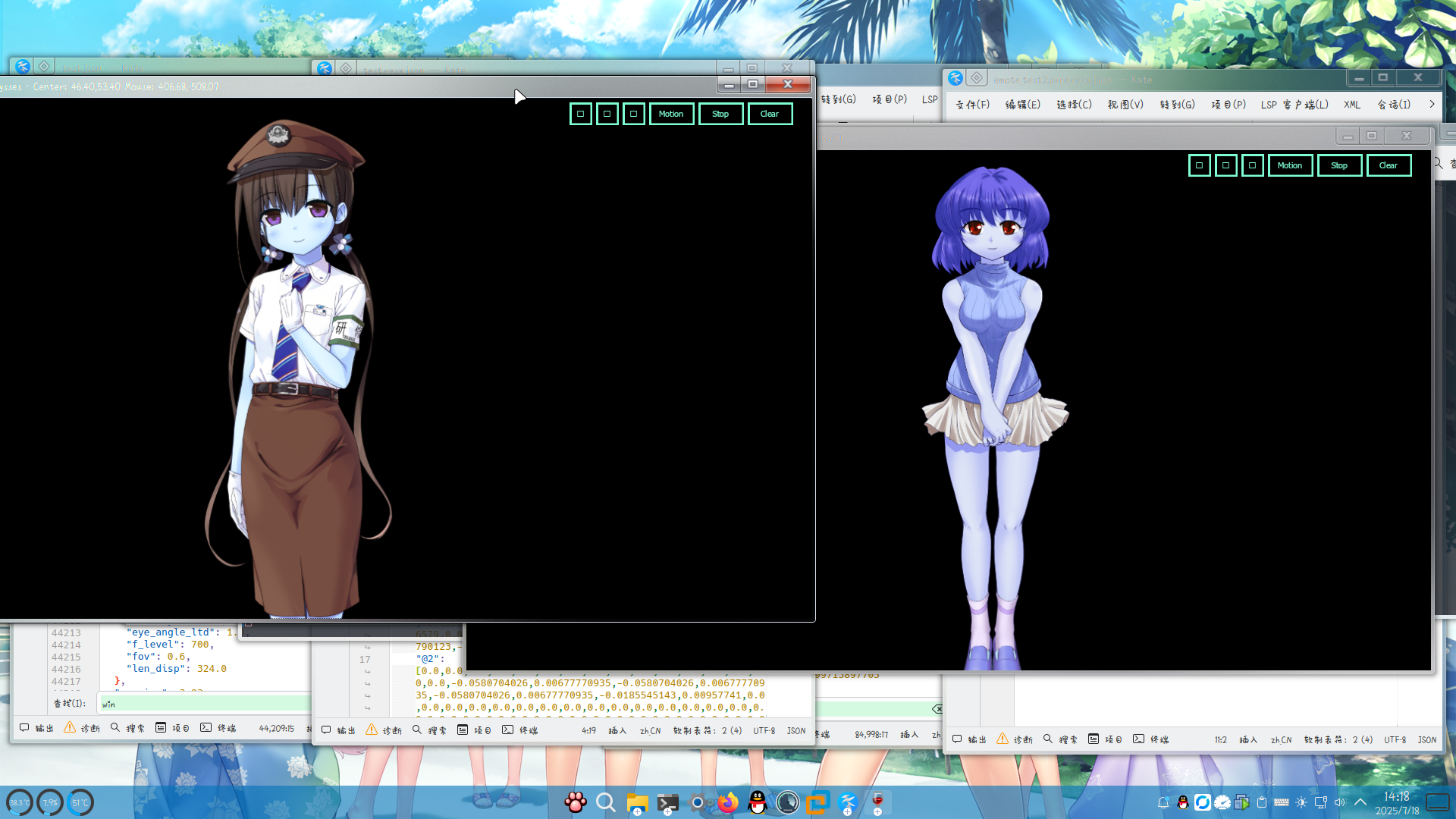
Task: Open notifications bell in system tray
Action: click(x=1163, y=802)
